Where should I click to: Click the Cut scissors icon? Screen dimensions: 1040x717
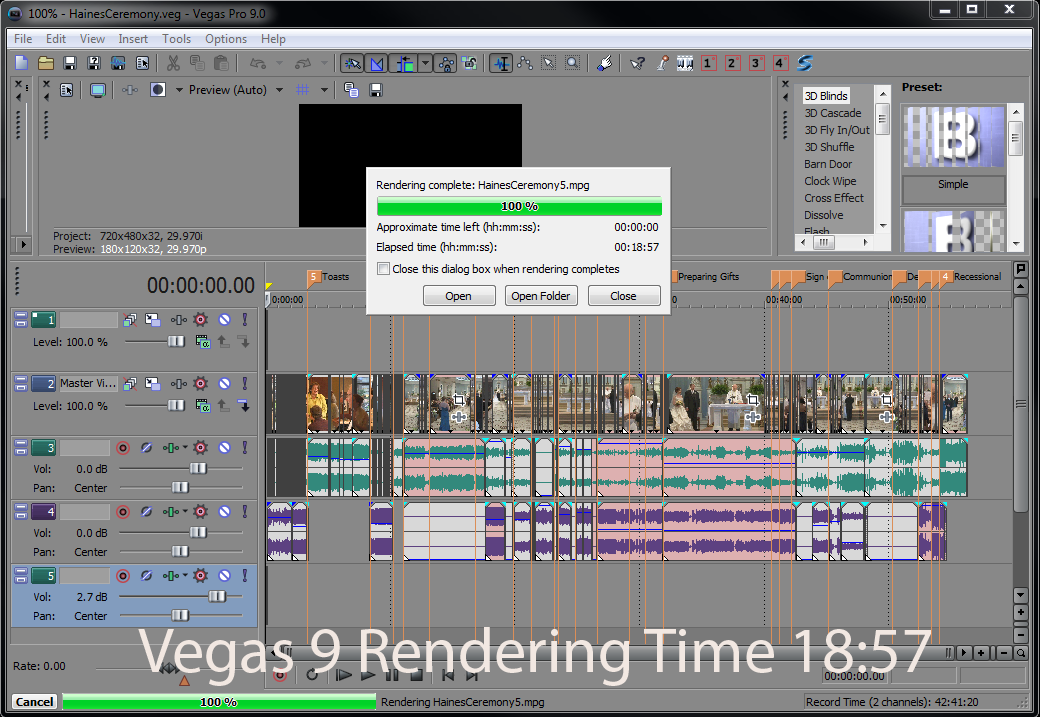[x=173, y=63]
